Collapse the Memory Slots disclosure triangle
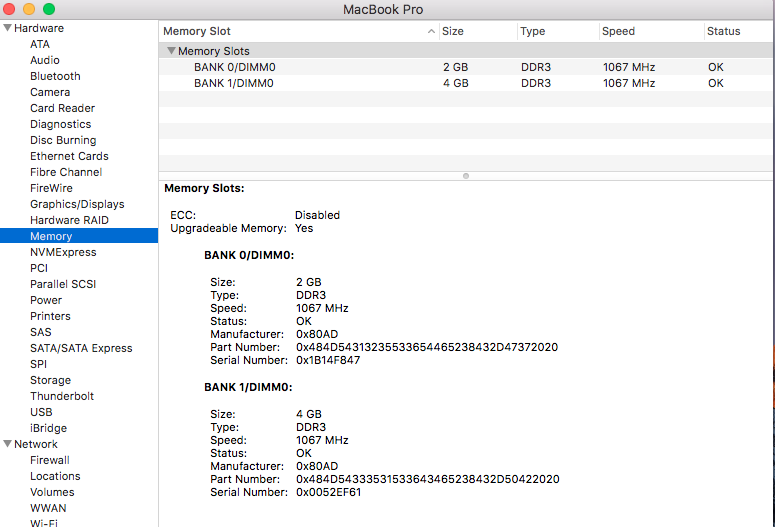Screen dimensions: 775x527 click(171, 50)
